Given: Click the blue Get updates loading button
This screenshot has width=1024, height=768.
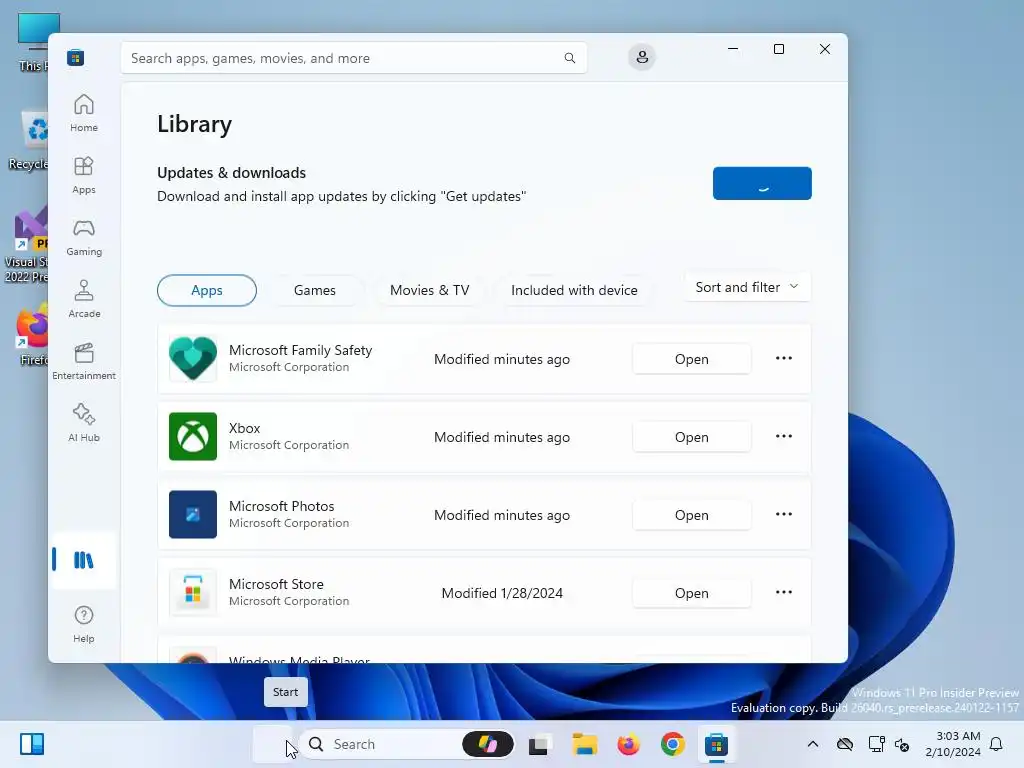Looking at the screenshot, I should 762,184.
